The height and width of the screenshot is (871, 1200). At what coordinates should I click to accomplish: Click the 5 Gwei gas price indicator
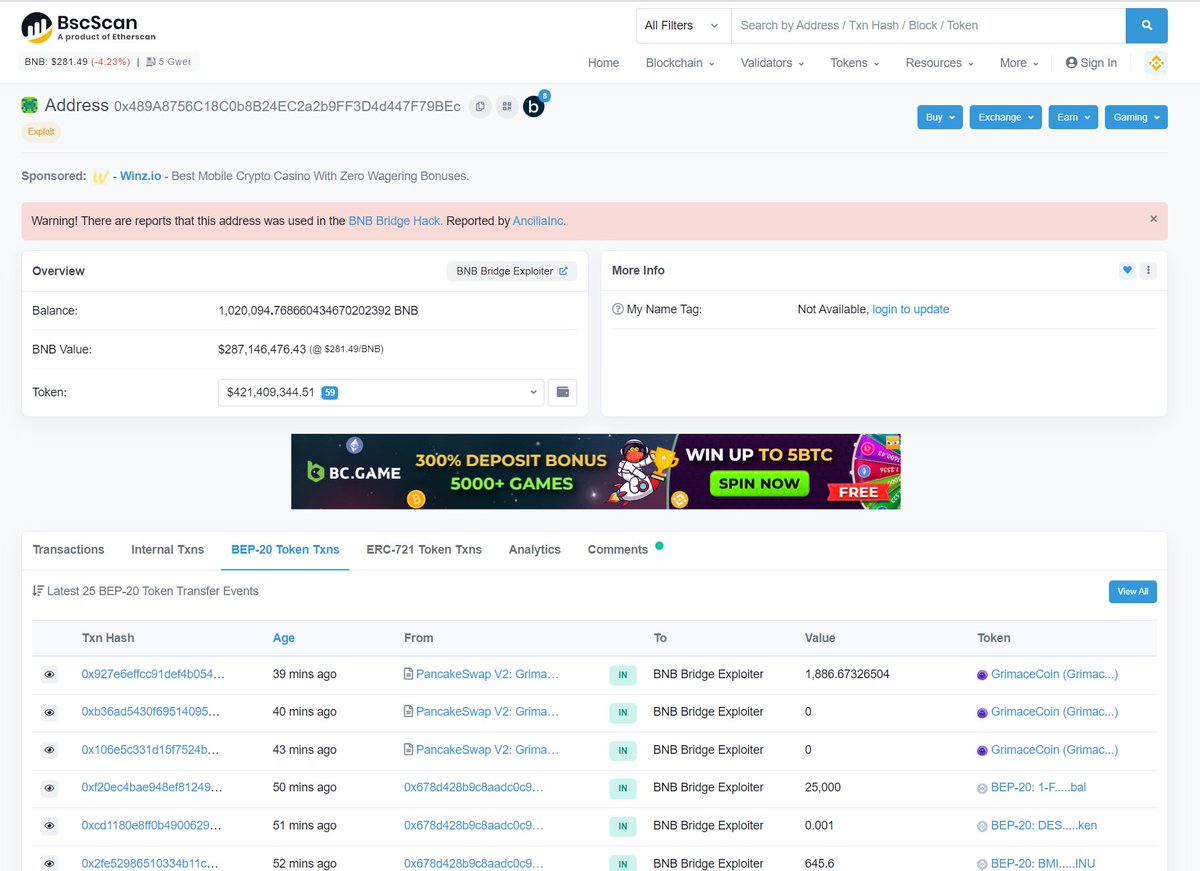click(170, 61)
